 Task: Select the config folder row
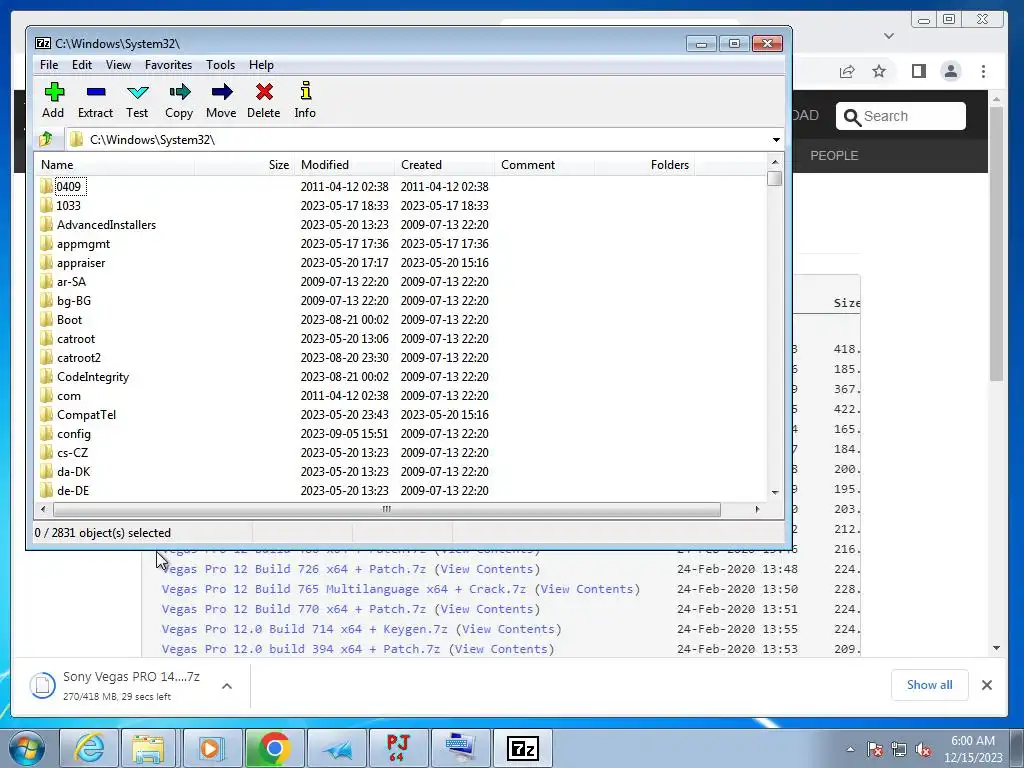point(401,434)
